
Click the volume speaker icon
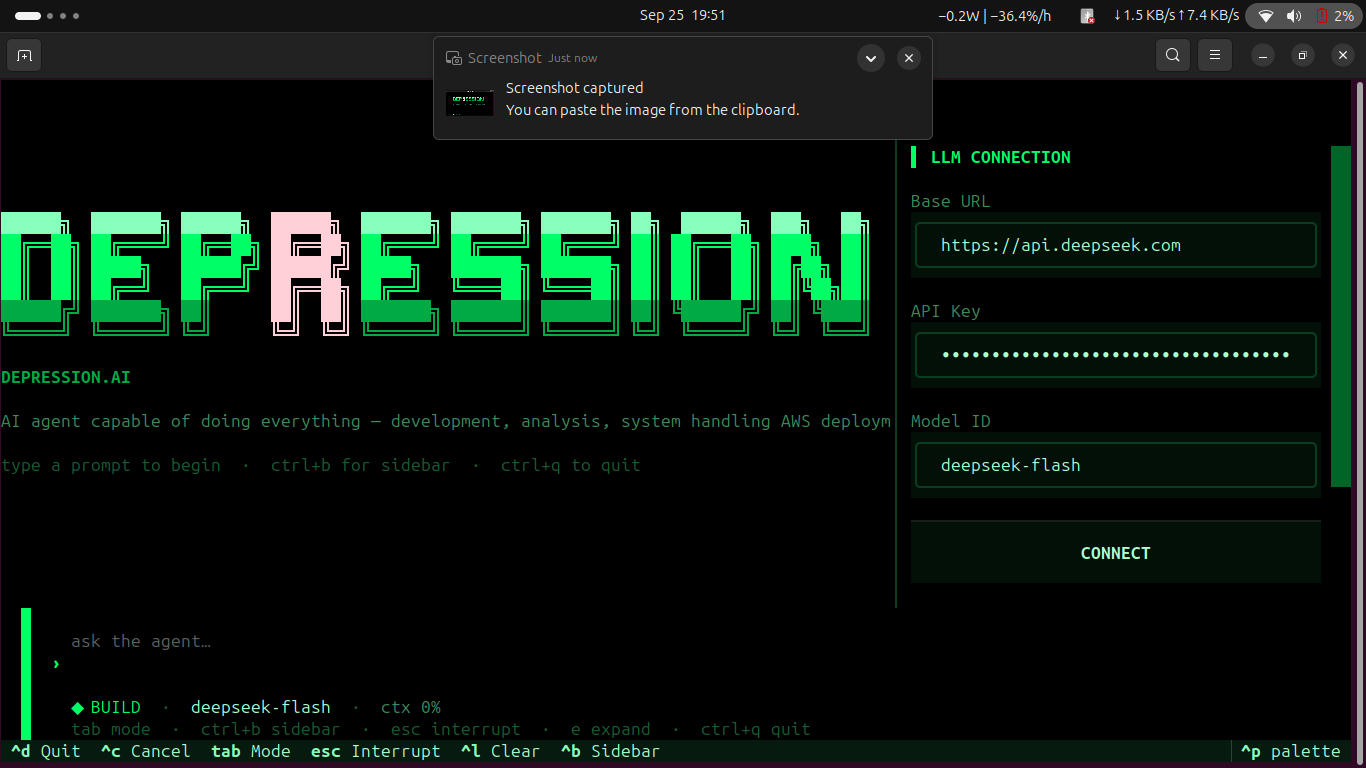pyautogui.click(x=1294, y=15)
